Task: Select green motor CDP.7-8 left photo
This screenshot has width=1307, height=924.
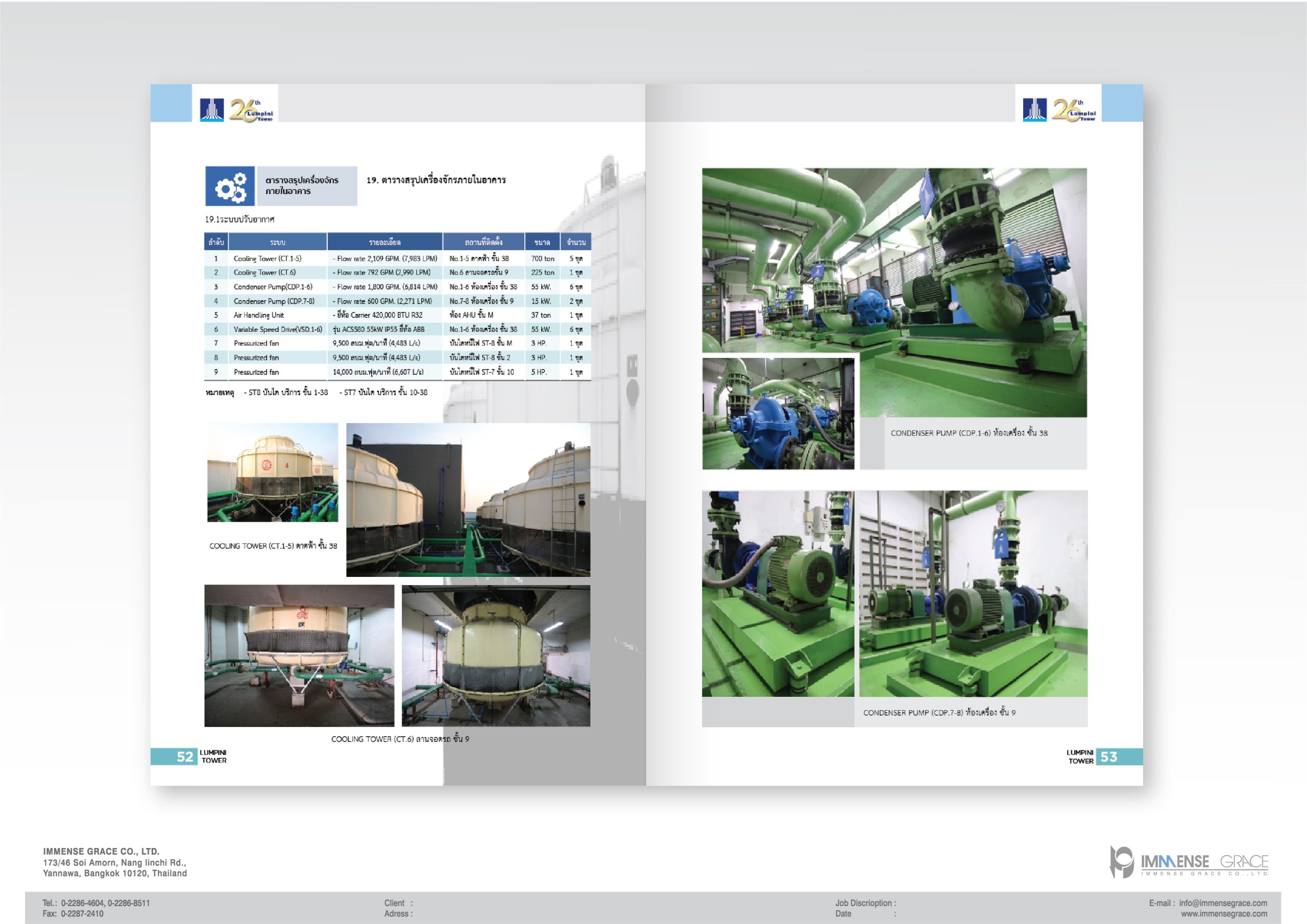Action: coord(778,593)
